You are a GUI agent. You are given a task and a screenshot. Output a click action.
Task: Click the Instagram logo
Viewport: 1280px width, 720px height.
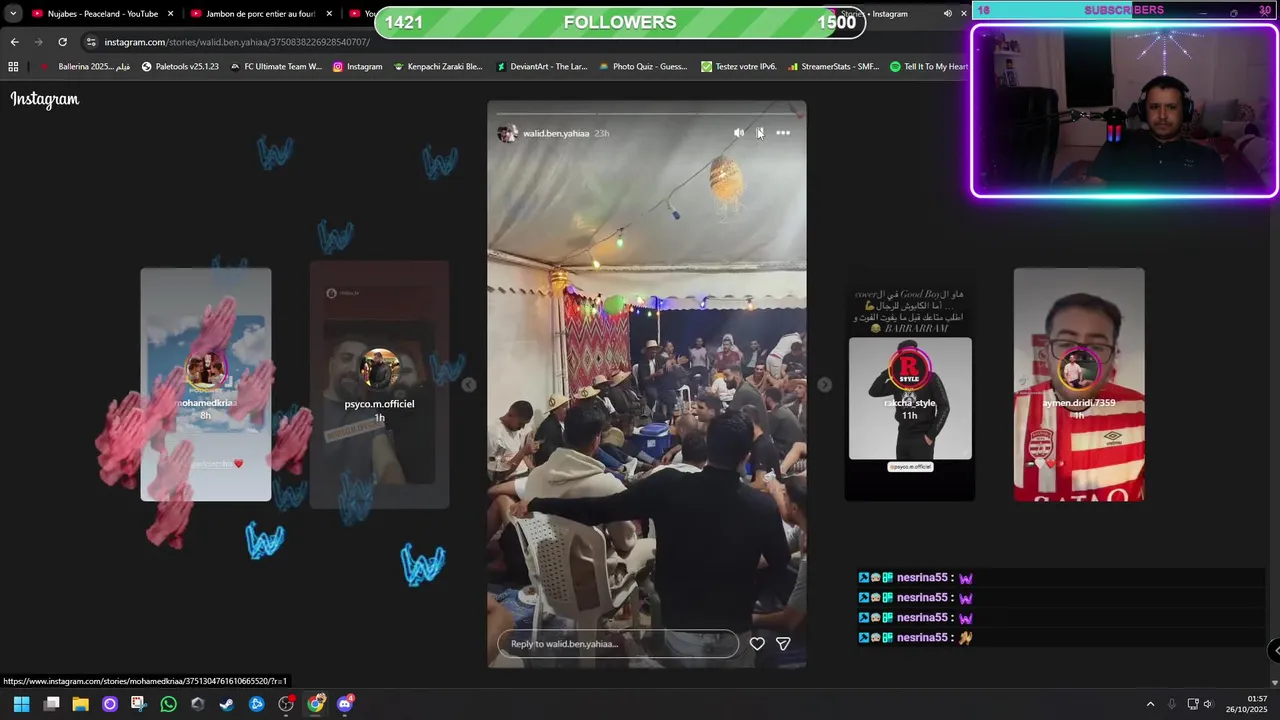pos(45,99)
